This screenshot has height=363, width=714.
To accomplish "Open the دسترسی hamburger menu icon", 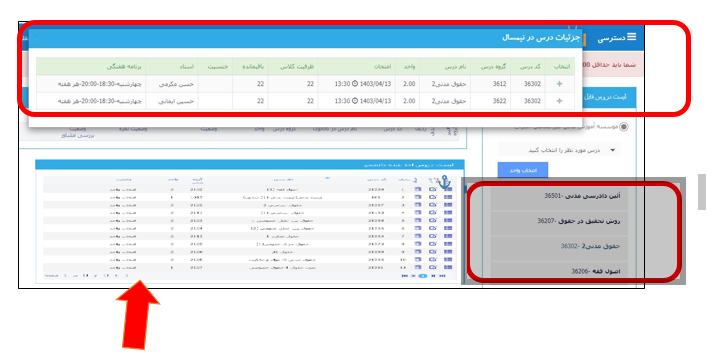I will 631,37.
